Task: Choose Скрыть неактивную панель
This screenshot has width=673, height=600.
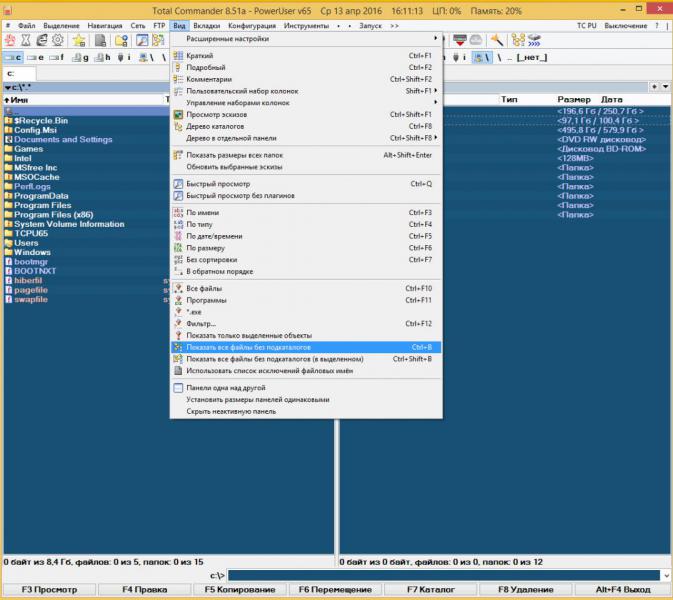Action: pos(306,412)
